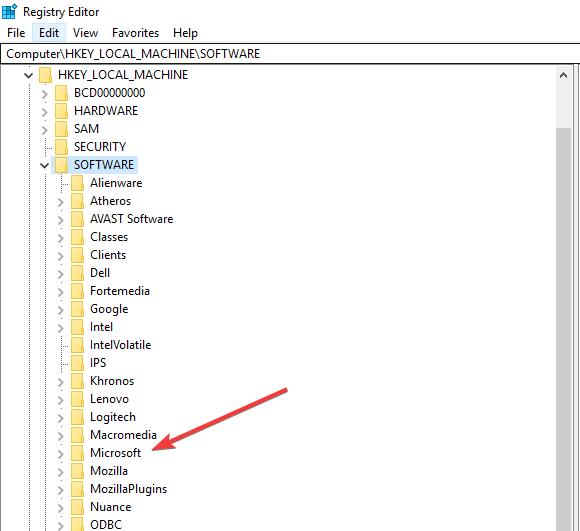Open the Help menu
Screen dimensions: 580x531
185,33
